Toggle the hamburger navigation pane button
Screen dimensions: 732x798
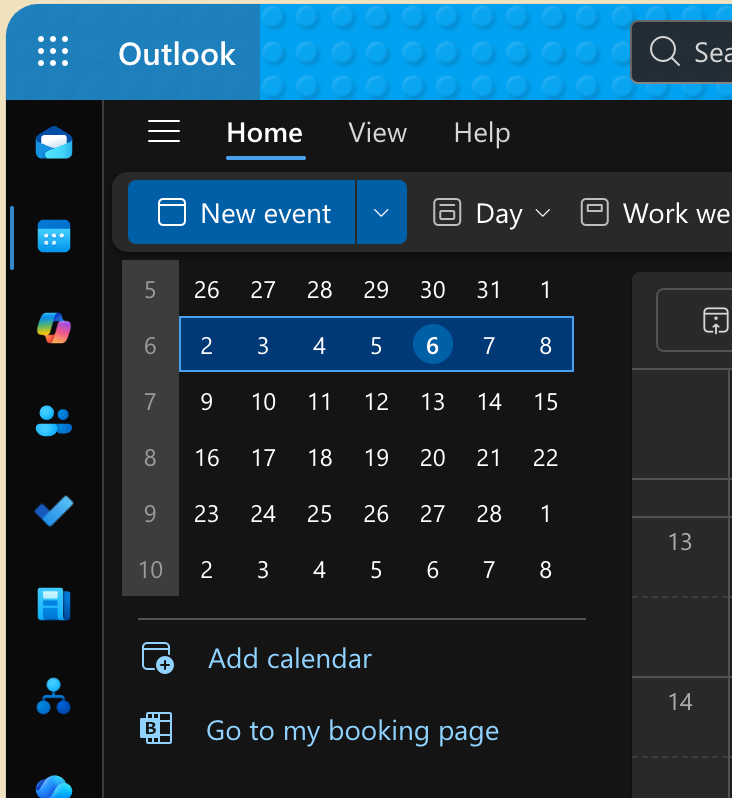164,132
